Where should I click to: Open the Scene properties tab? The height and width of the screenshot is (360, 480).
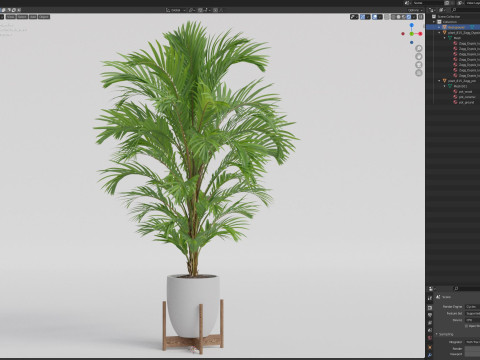(x=430, y=330)
